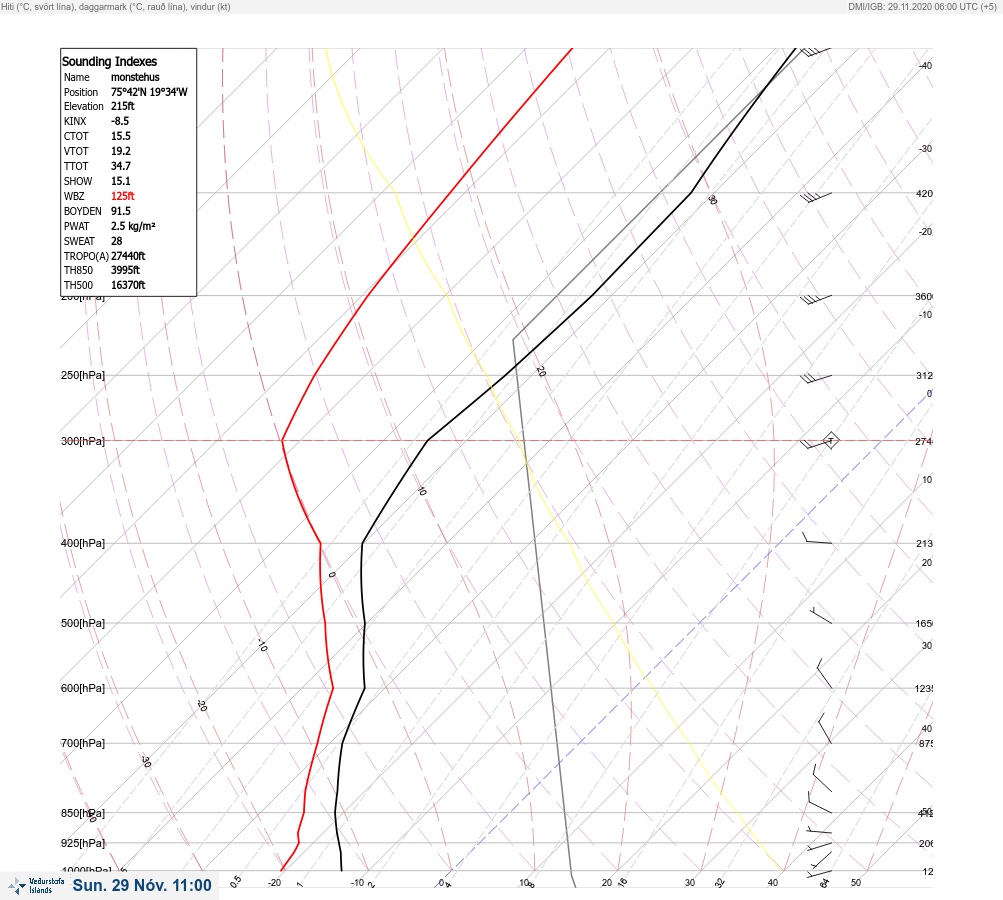Click the 700[hPa] pressure label
This screenshot has height=900, width=1003.
pos(83,743)
